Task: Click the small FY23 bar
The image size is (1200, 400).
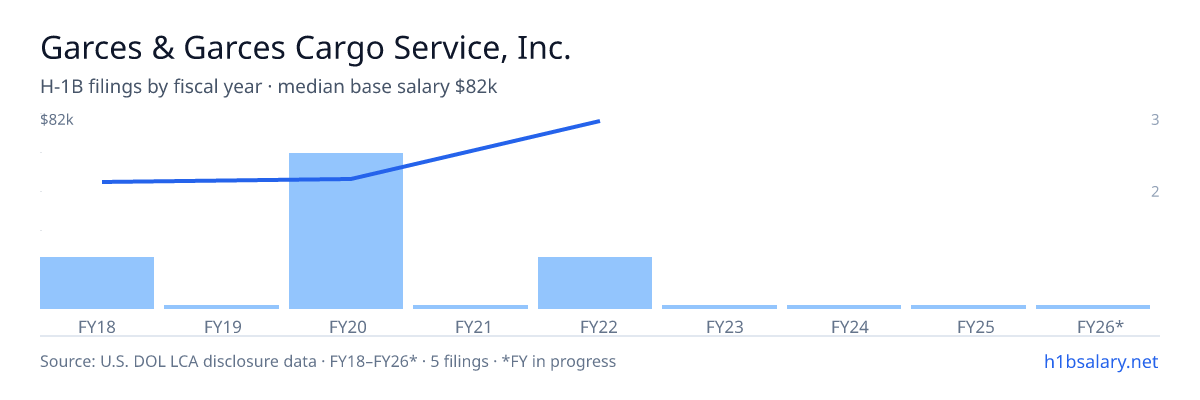Action: [x=719, y=307]
